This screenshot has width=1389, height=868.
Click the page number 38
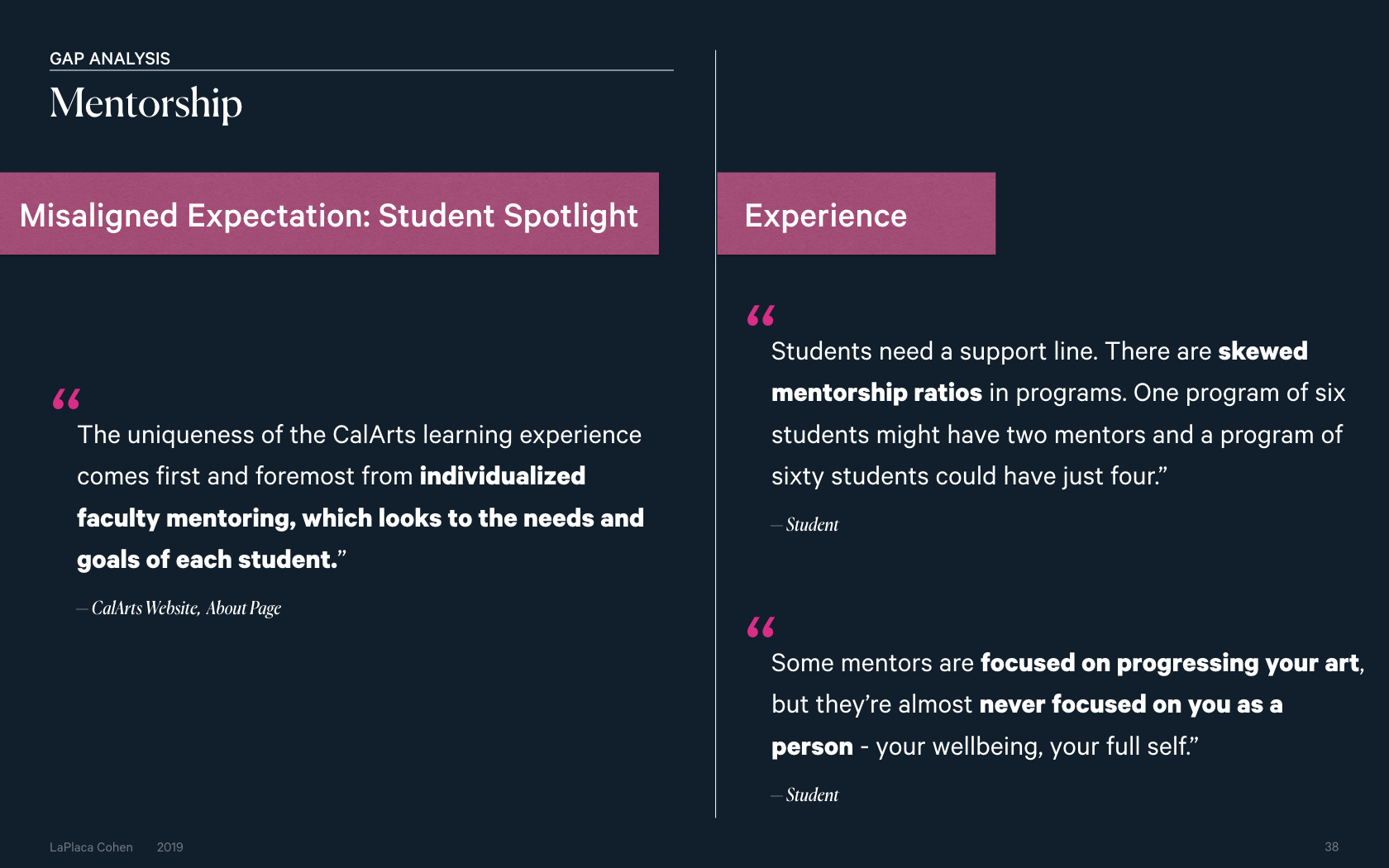point(1331,847)
